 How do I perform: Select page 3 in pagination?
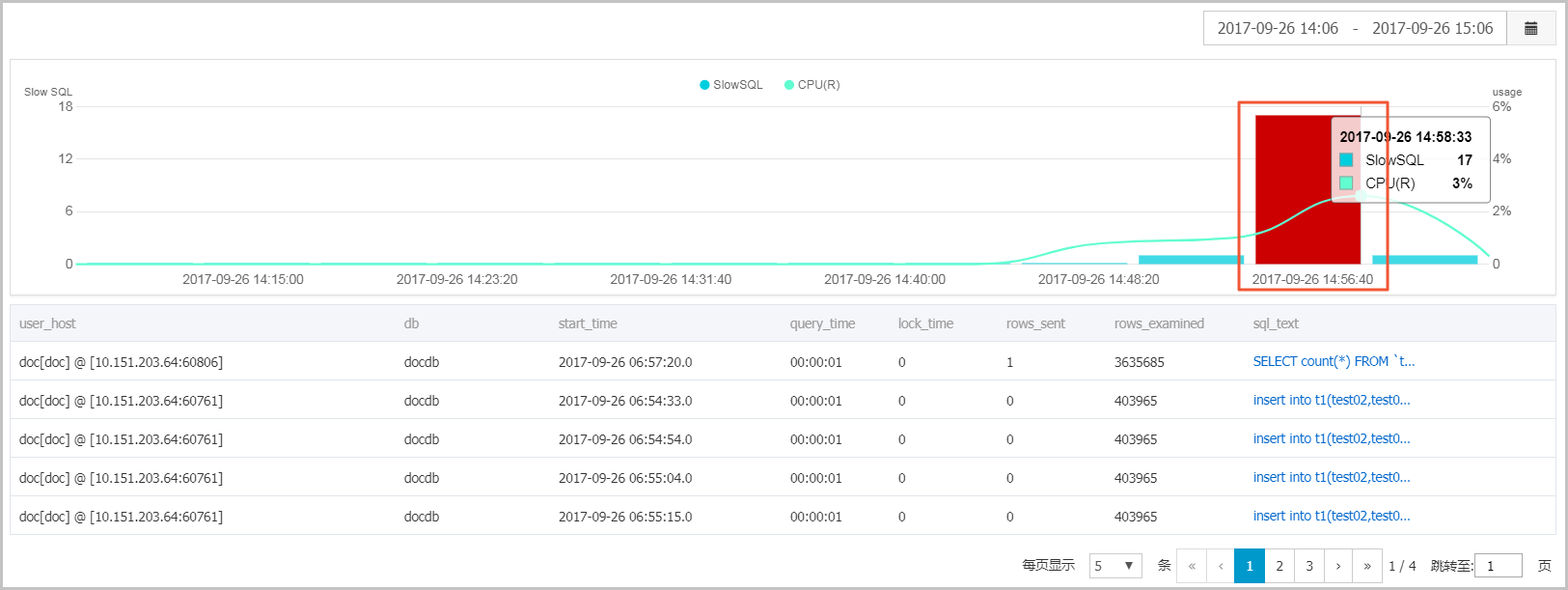1309,566
